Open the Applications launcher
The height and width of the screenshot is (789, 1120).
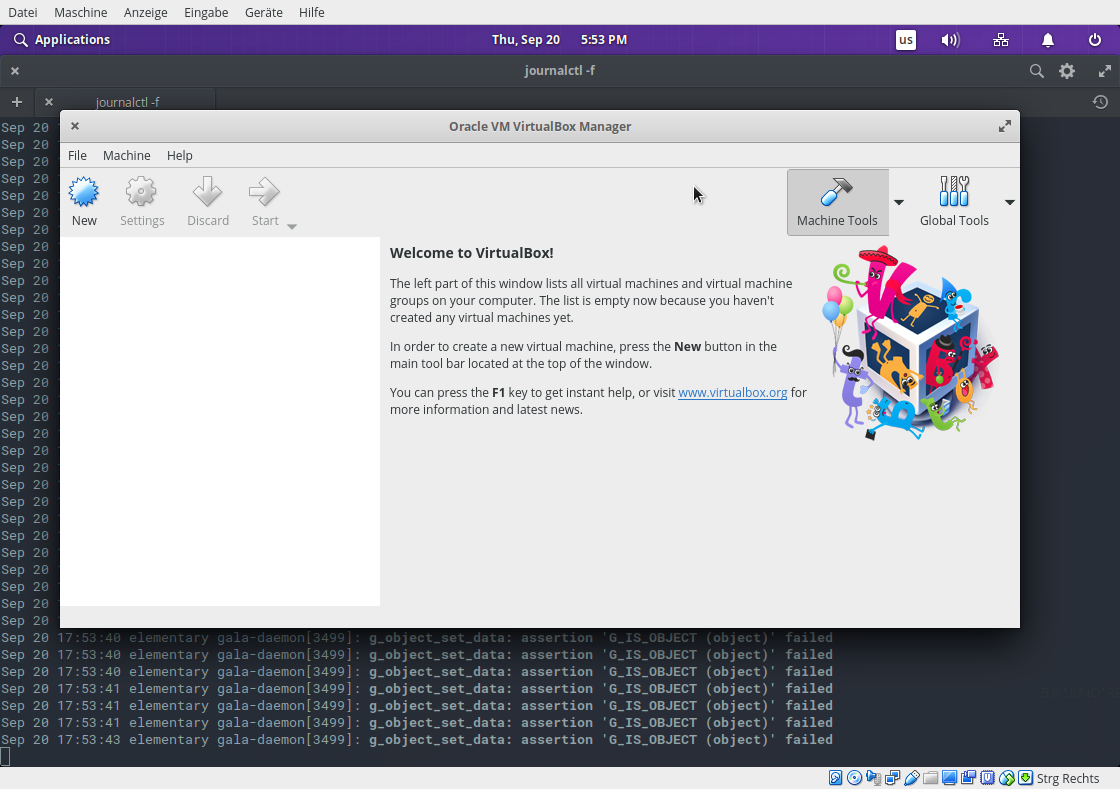[62, 40]
